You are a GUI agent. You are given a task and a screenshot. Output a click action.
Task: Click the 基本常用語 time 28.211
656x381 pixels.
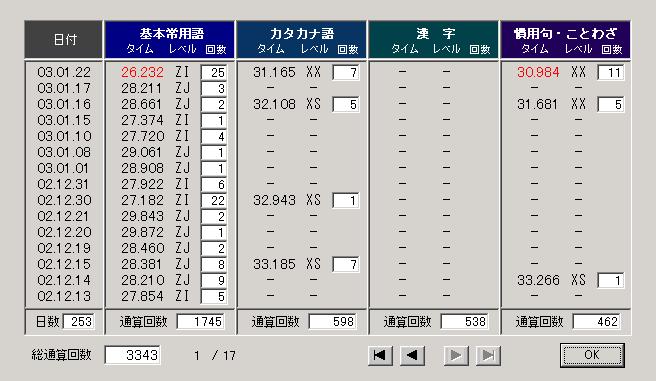click(142, 88)
